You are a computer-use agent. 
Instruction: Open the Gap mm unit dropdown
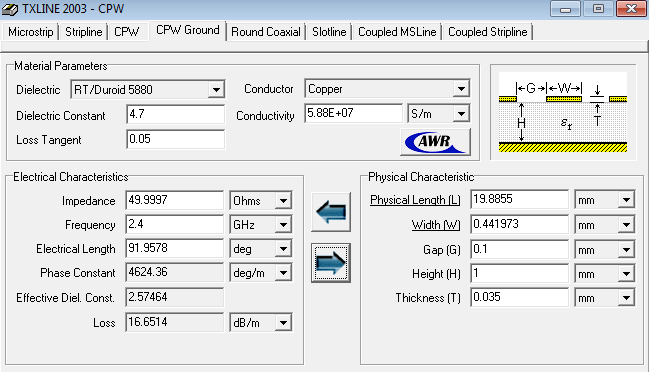tap(626, 250)
